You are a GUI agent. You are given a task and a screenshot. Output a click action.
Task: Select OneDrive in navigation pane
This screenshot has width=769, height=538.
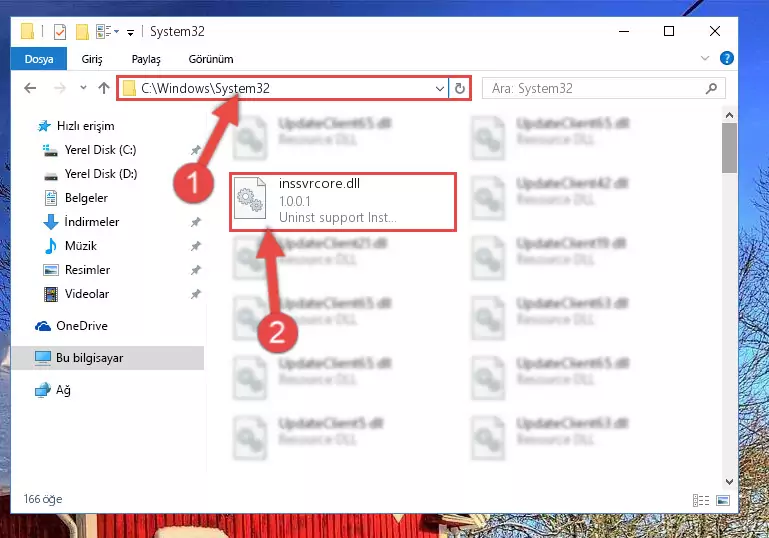(71, 326)
